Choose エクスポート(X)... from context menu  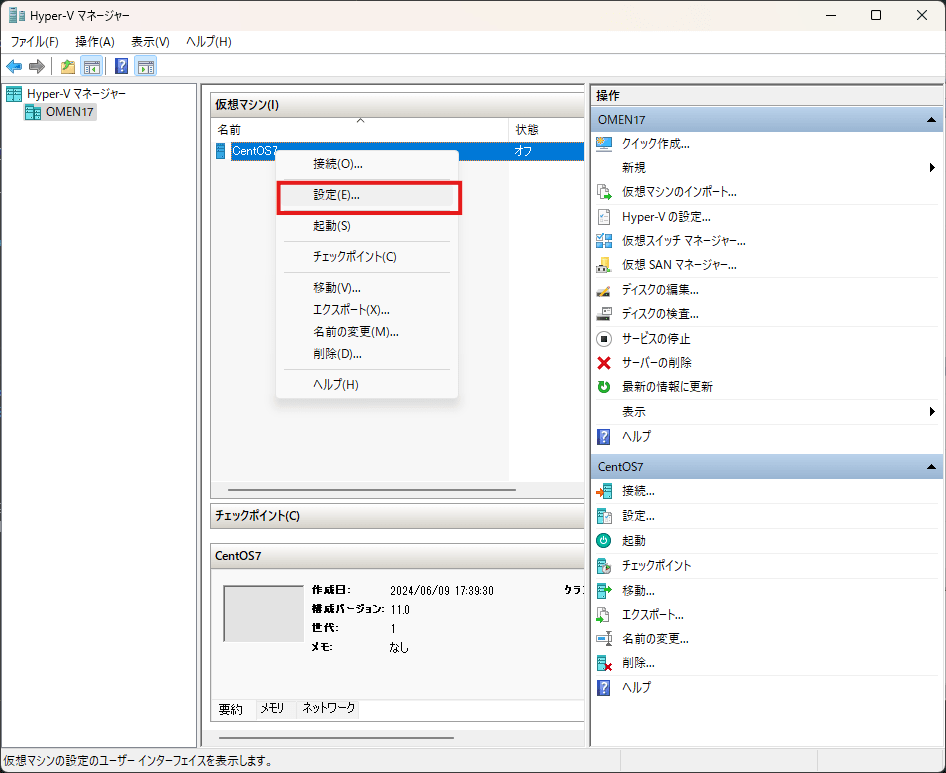coord(367,310)
